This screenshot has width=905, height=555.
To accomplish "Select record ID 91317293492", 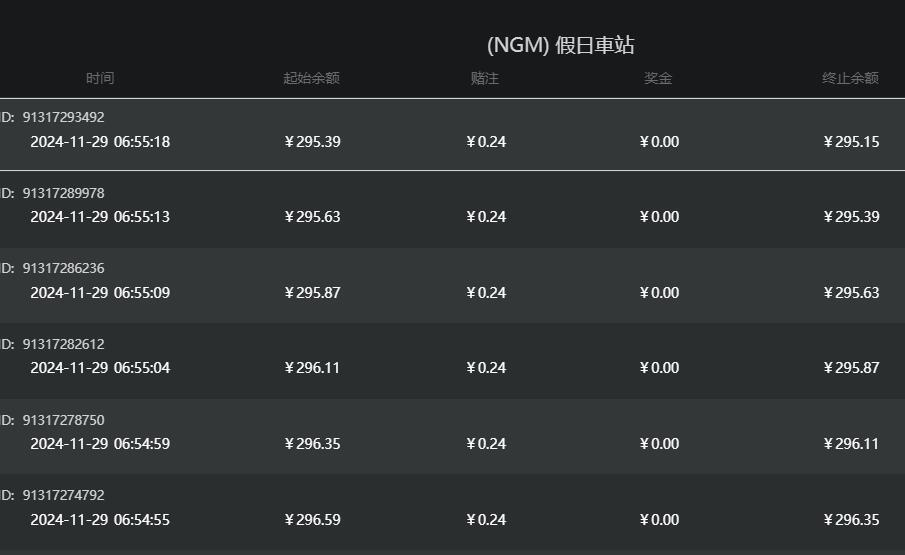I will (63, 117).
